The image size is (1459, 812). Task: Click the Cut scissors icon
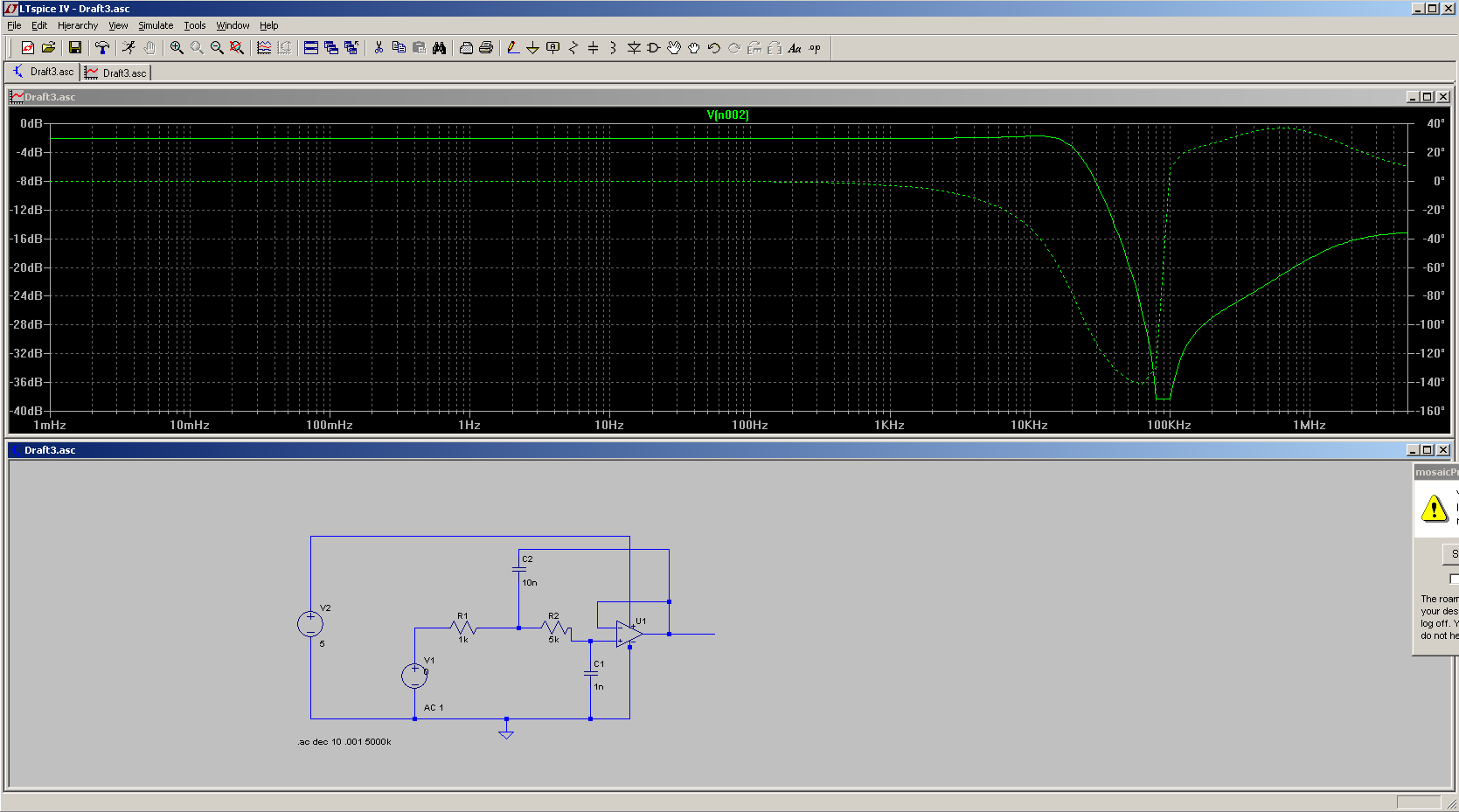(379, 48)
